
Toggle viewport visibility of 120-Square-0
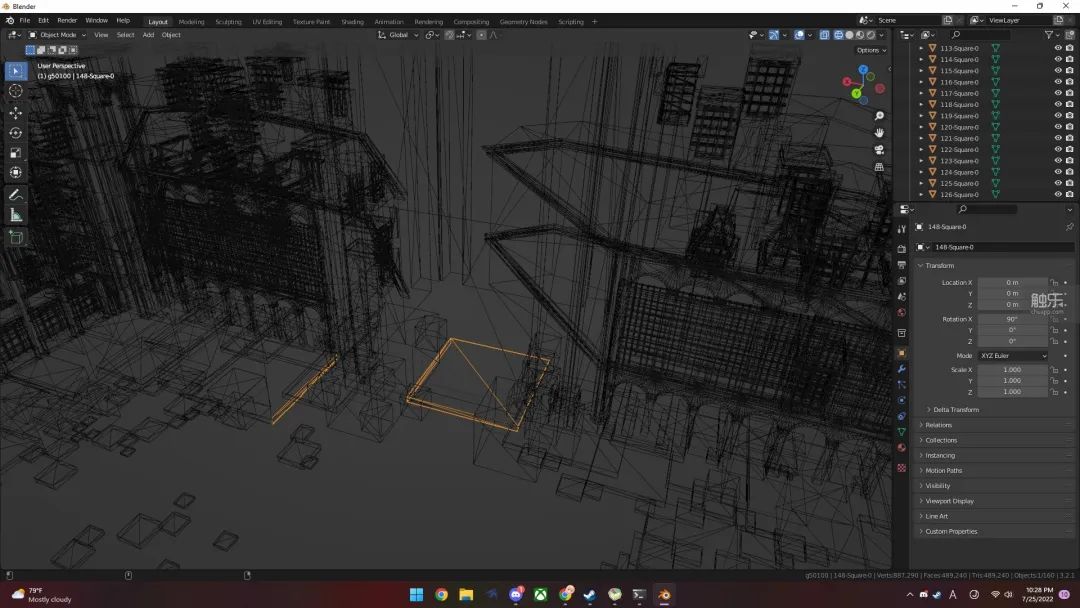pyautogui.click(x=1058, y=127)
